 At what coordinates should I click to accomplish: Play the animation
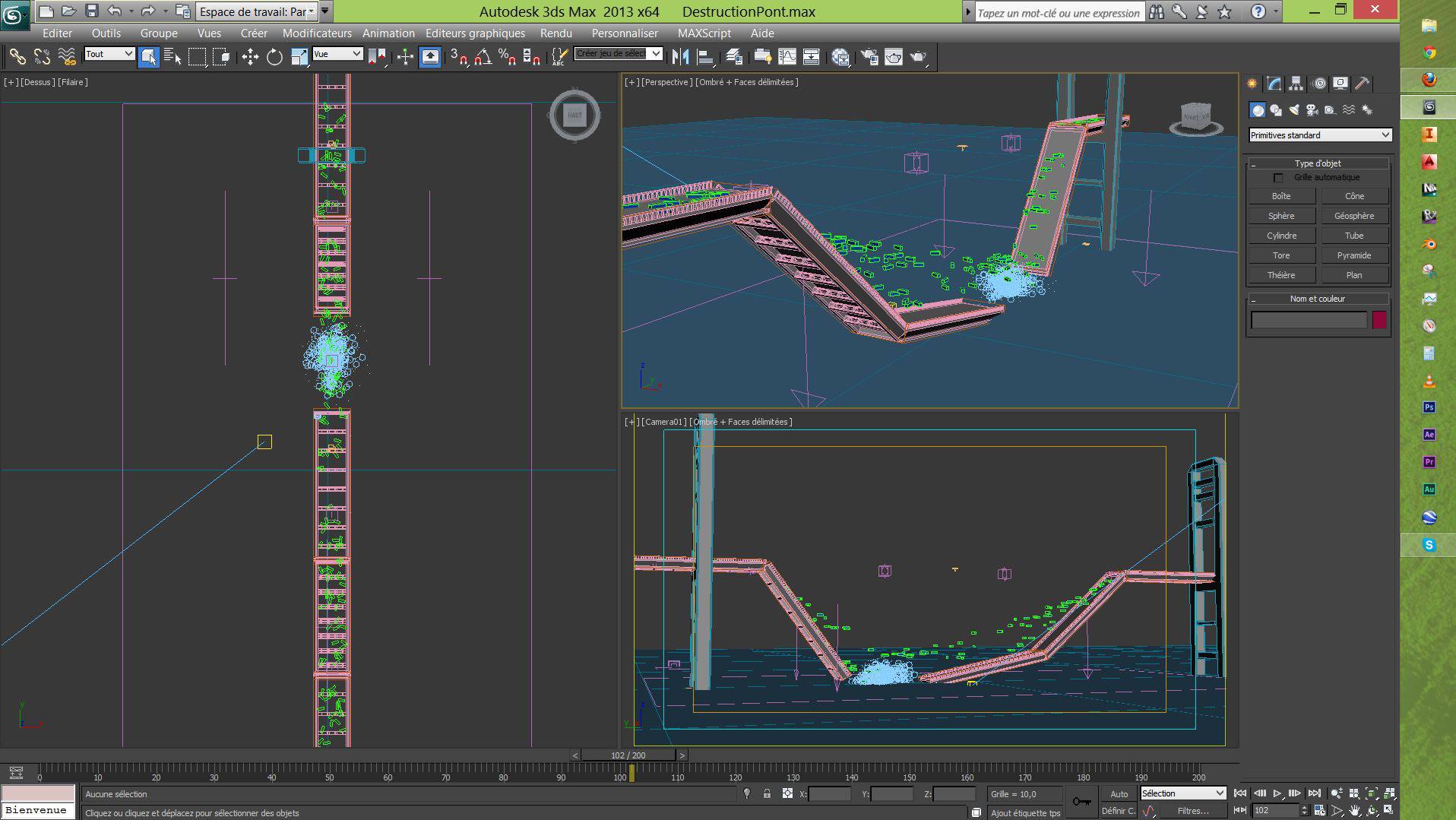pyautogui.click(x=1277, y=793)
